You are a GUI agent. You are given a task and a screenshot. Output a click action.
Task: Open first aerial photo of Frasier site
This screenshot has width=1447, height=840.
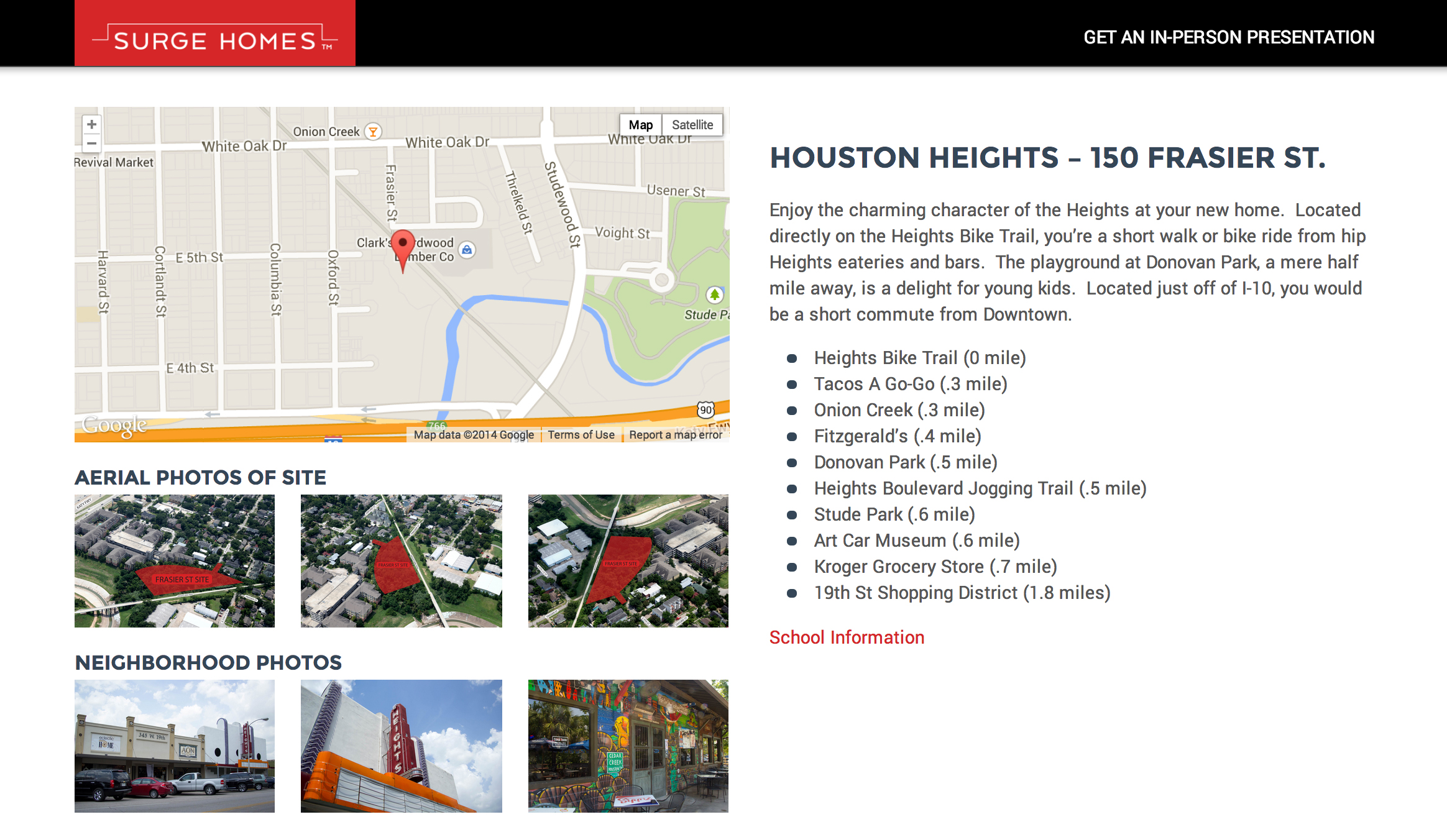click(x=175, y=561)
